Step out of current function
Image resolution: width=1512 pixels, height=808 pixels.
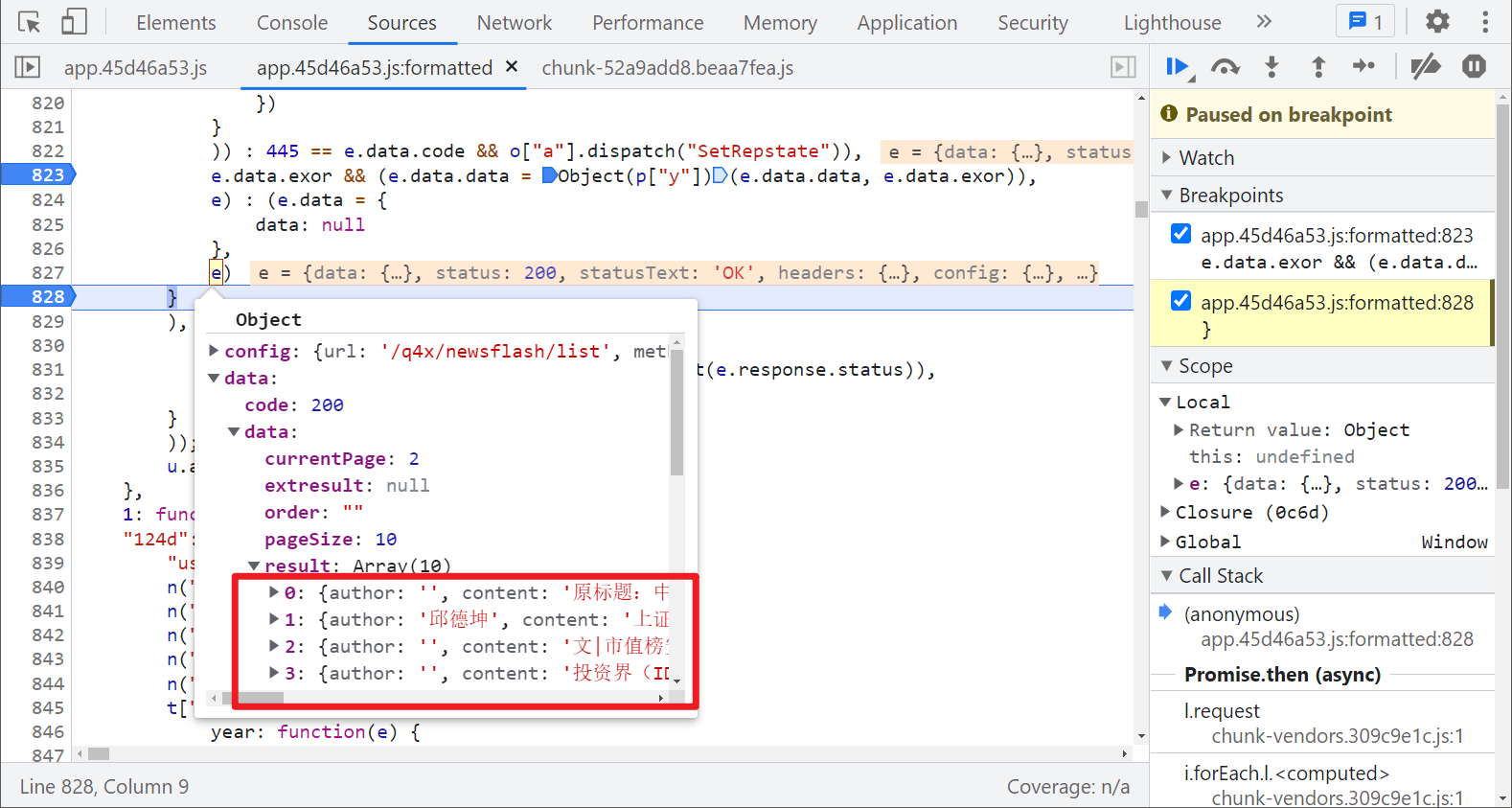pos(1318,67)
